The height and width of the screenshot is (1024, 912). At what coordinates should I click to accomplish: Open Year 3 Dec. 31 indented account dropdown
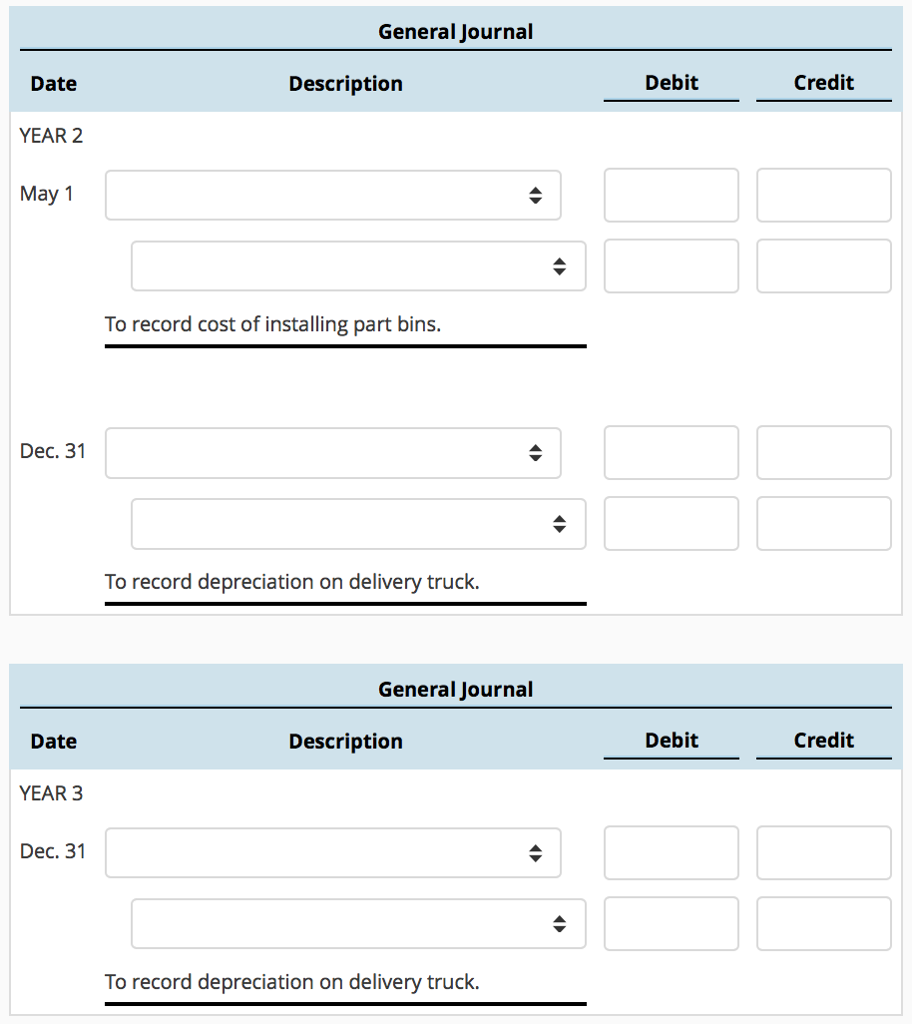click(358, 924)
